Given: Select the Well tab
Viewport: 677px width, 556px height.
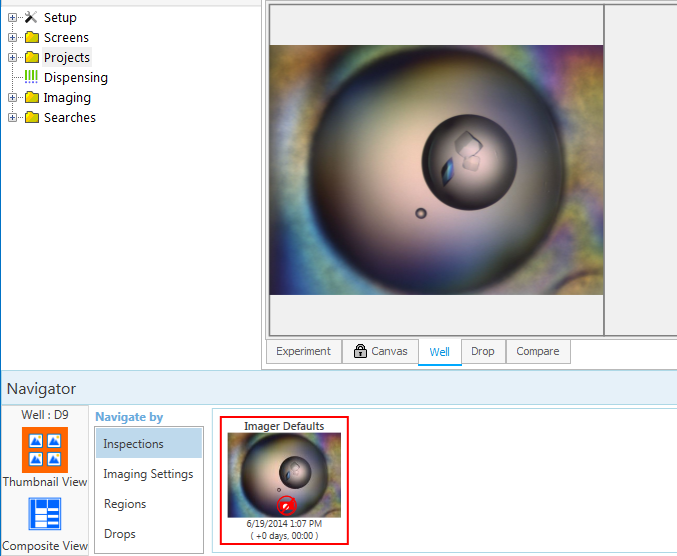Looking at the screenshot, I should tap(440, 352).
